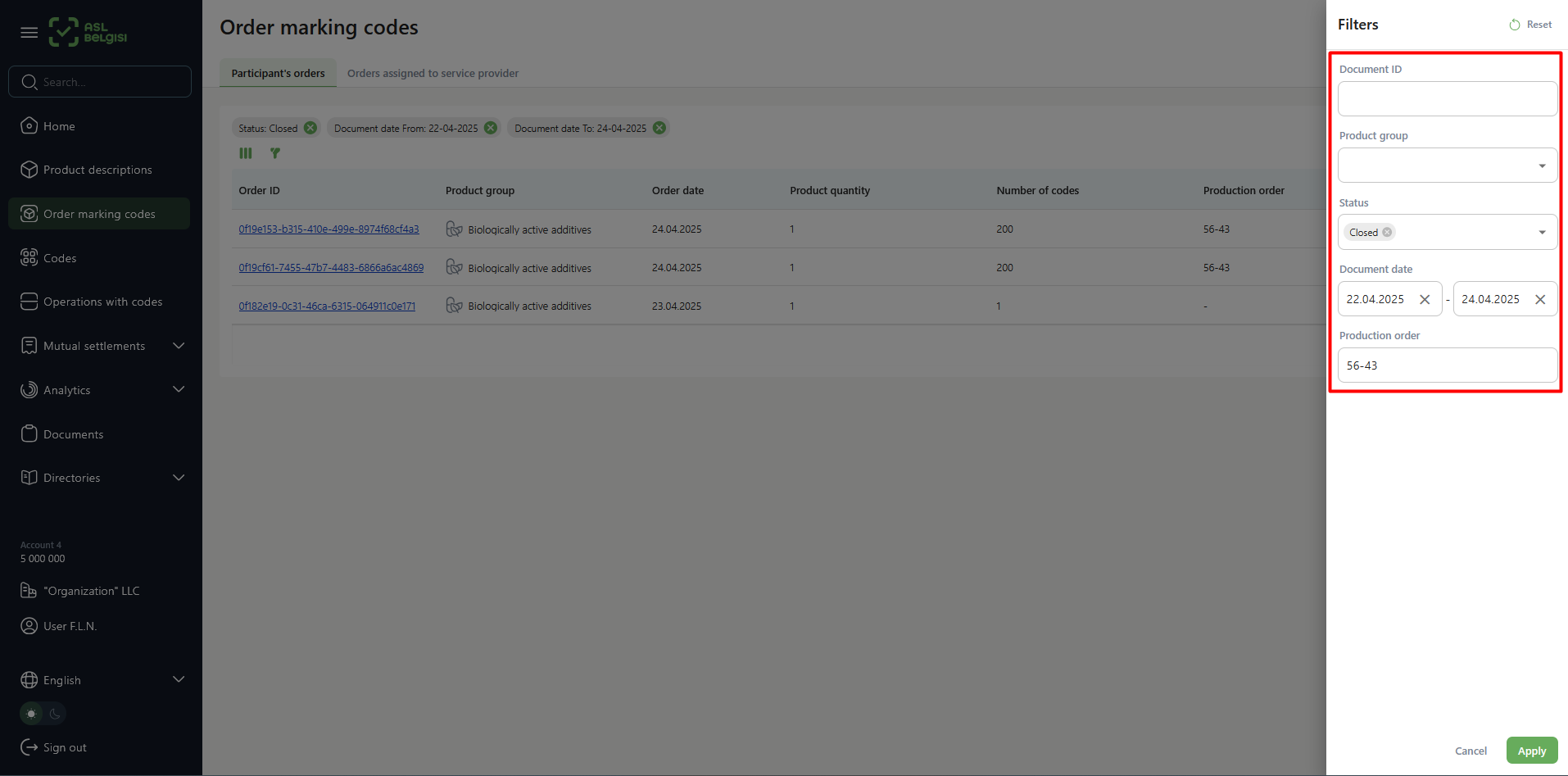Image resolution: width=1568 pixels, height=776 pixels.
Task: Open the English language selector chevron
Action: click(x=179, y=679)
